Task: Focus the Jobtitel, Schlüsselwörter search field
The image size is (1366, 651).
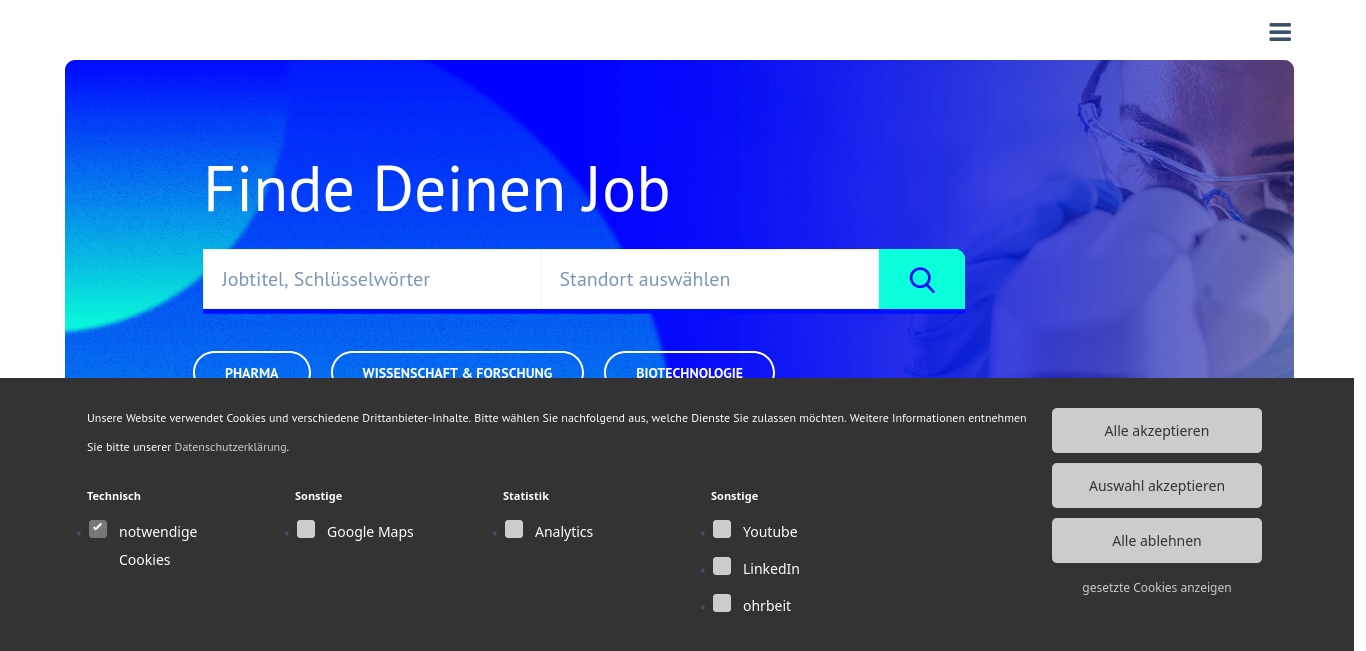Action: pos(372,279)
